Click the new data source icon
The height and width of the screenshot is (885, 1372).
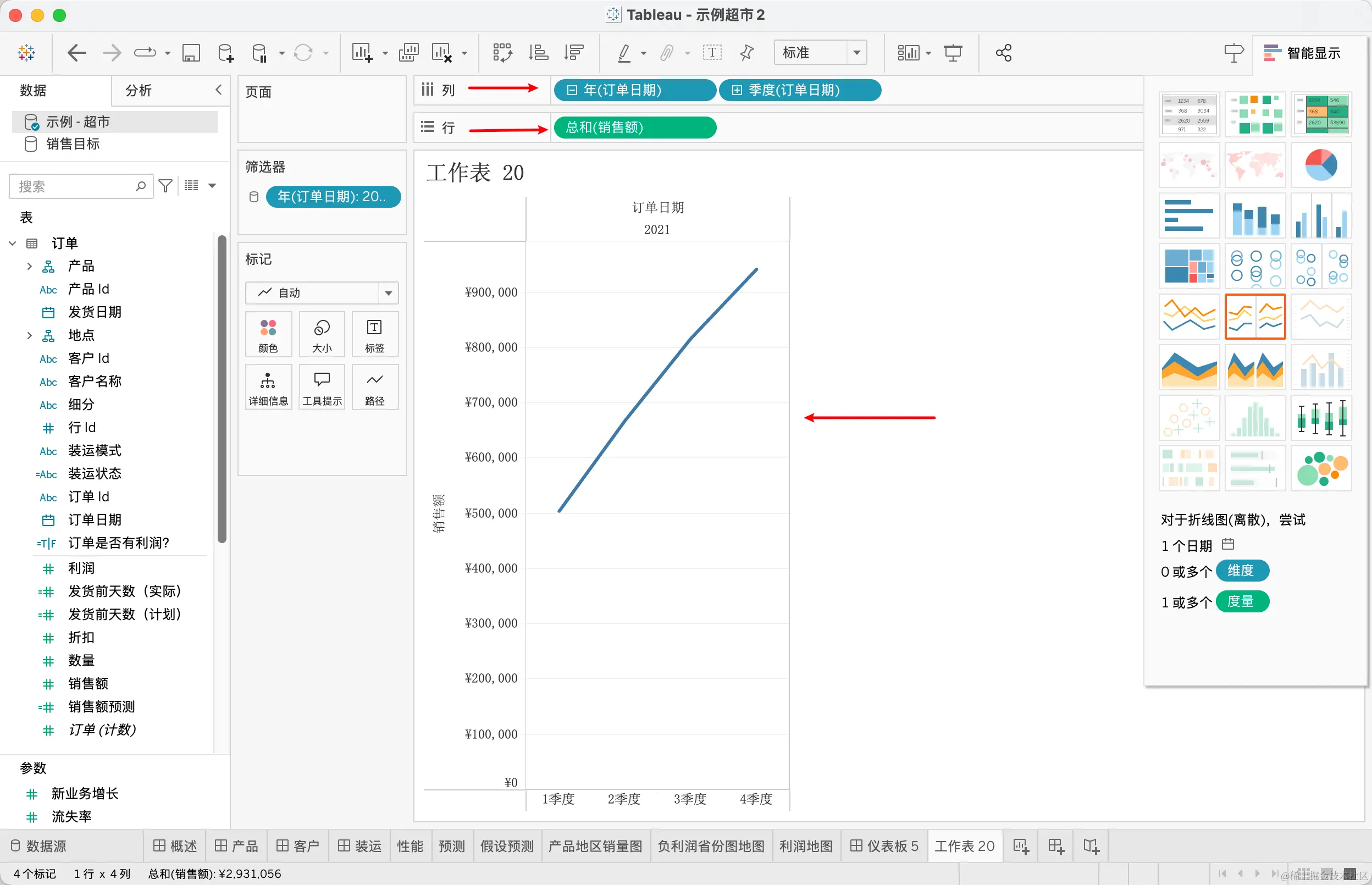tap(226, 53)
